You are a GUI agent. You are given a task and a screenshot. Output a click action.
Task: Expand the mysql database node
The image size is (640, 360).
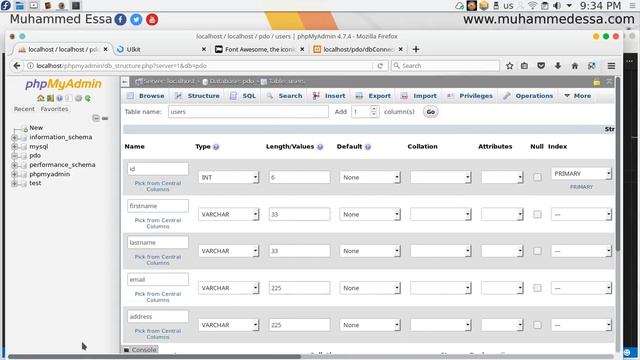[x=14, y=147]
